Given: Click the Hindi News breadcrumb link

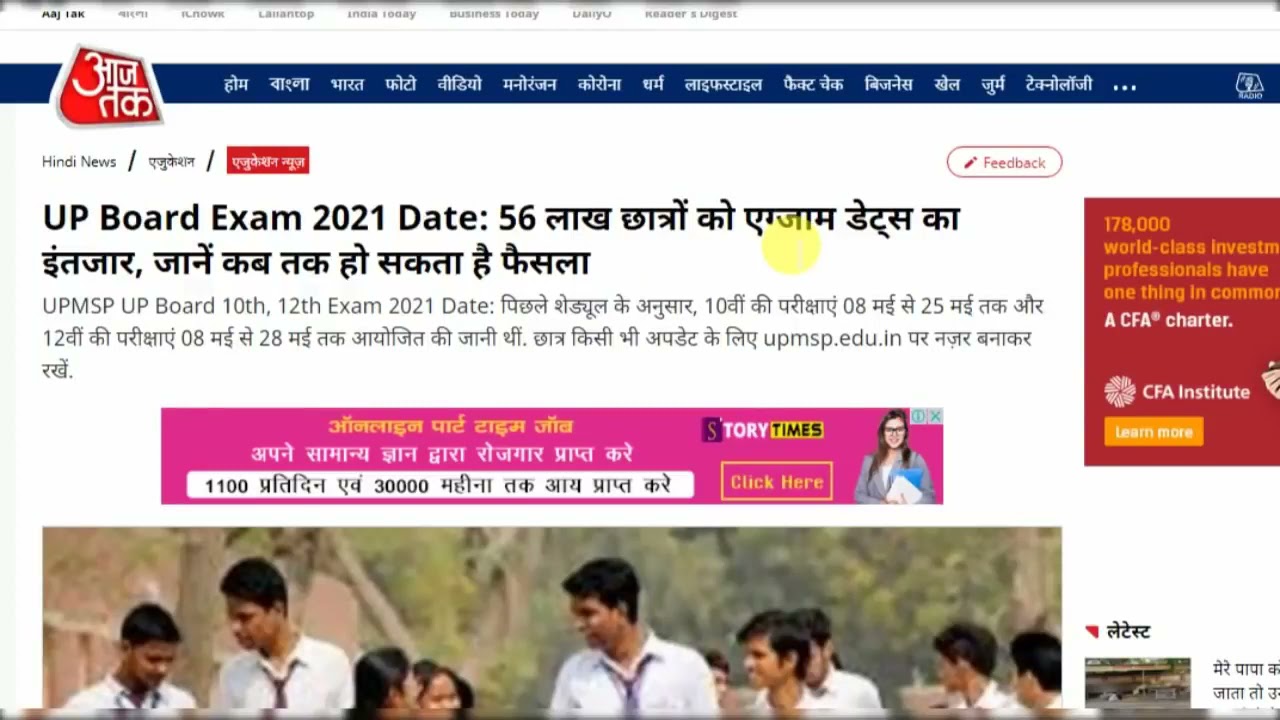Looking at the screenshot, I should pyautogui.click(x=79, y=161).
